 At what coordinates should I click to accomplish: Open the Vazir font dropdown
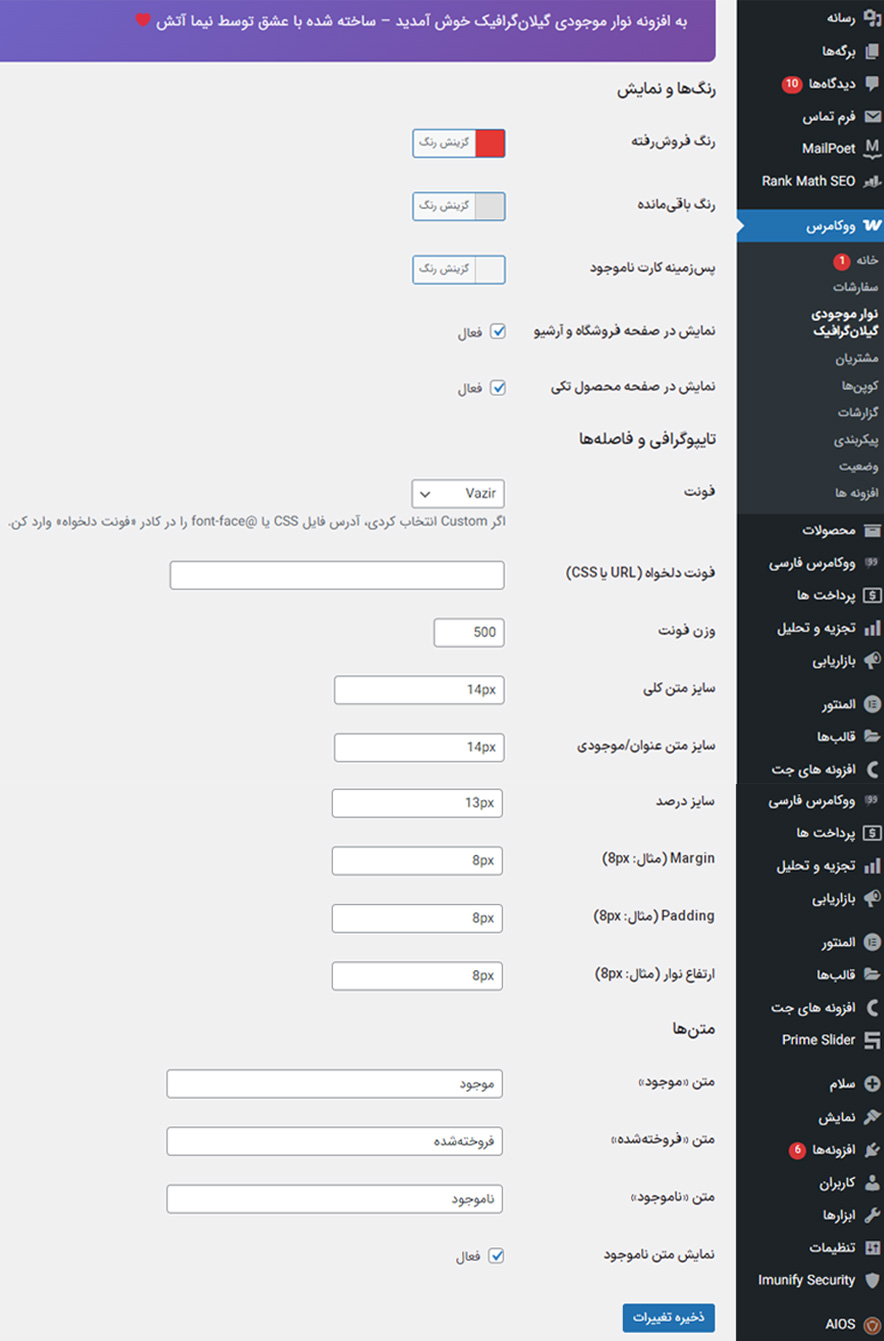tap(458, 494)
